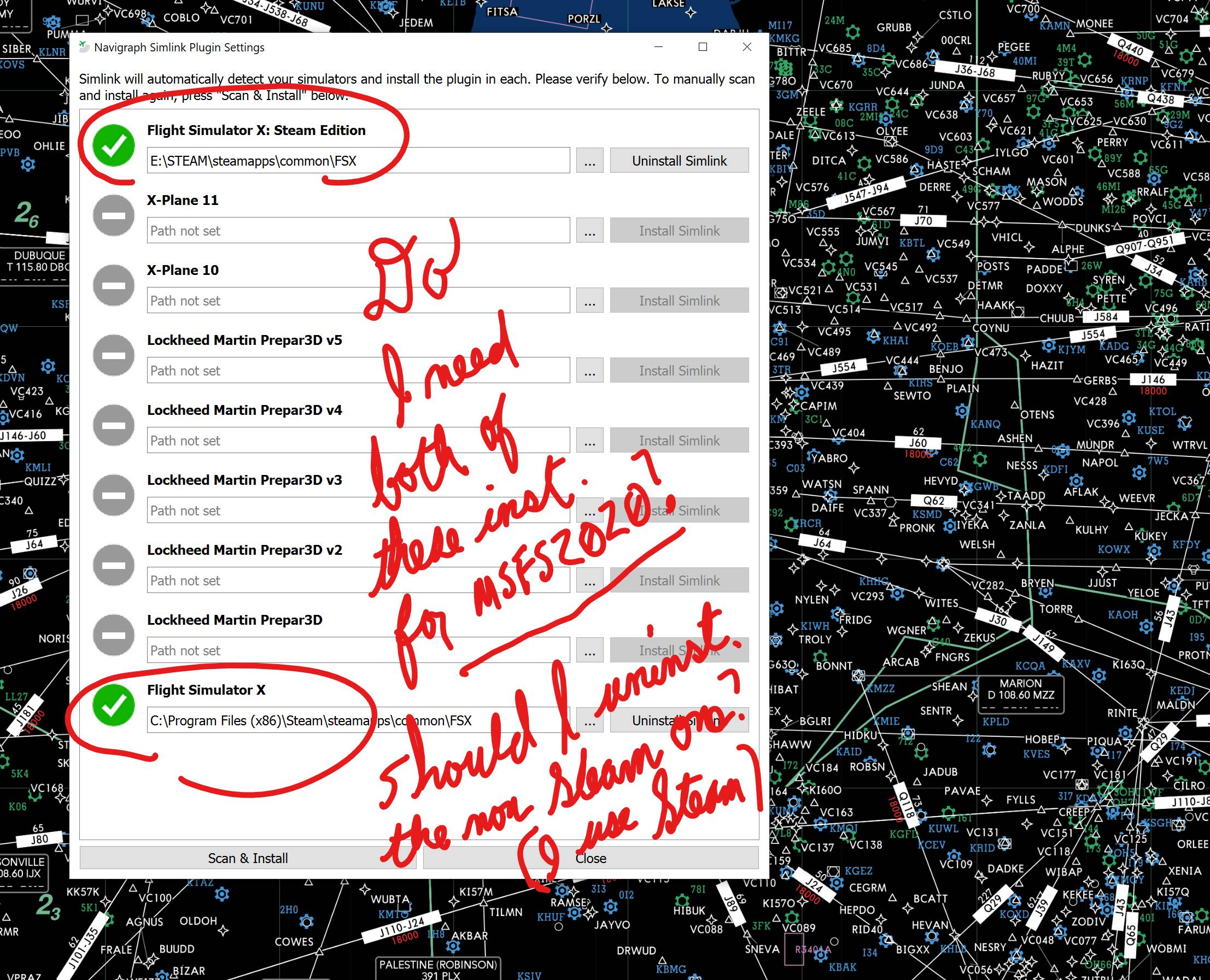Screen dimensions: 1210x980
Task: Focus the X-Plane 10 path field
Action: coord(359,301)
